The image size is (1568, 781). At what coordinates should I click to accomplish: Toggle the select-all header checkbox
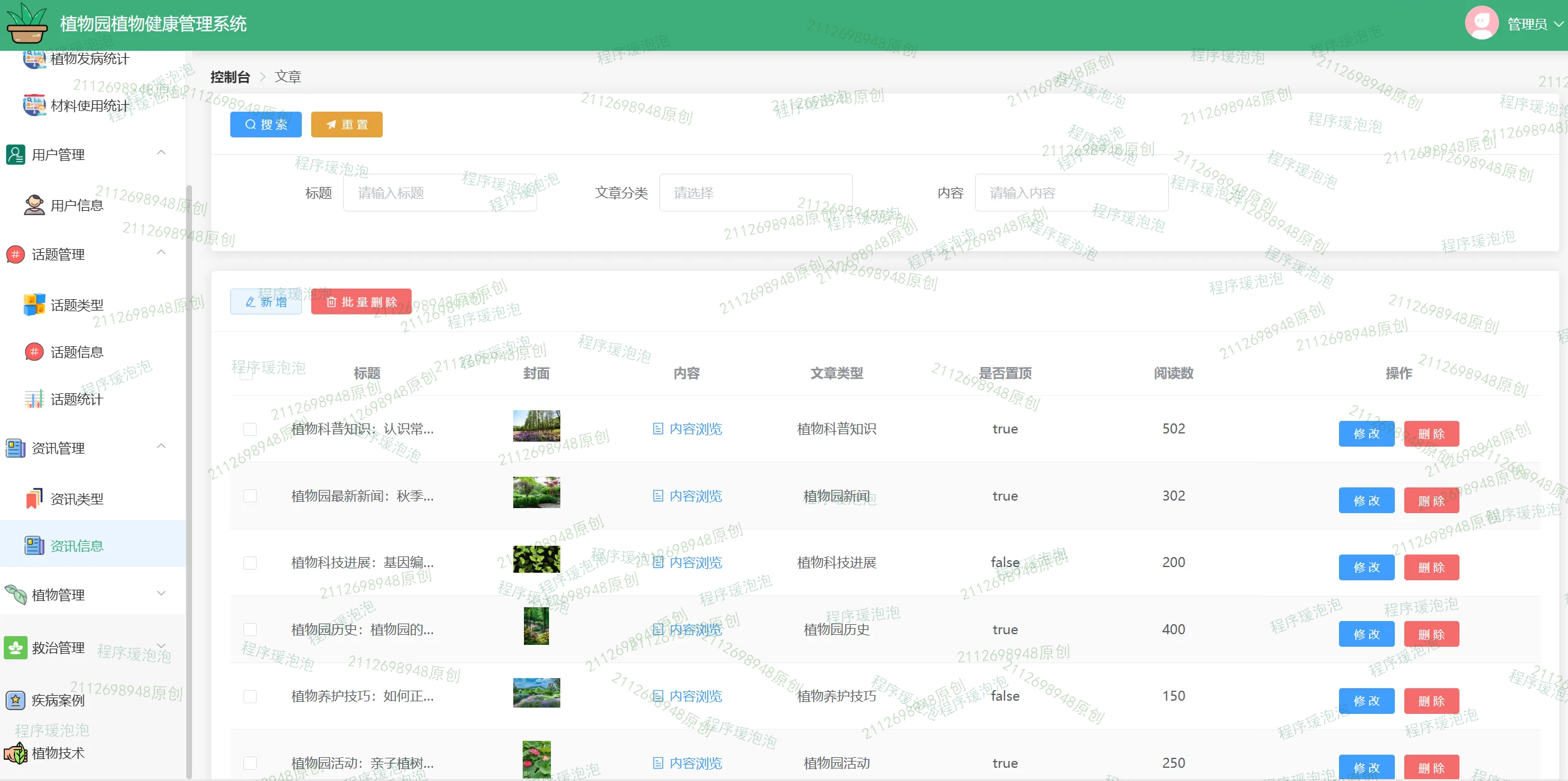pyautogui.click(x=247, y=374)
